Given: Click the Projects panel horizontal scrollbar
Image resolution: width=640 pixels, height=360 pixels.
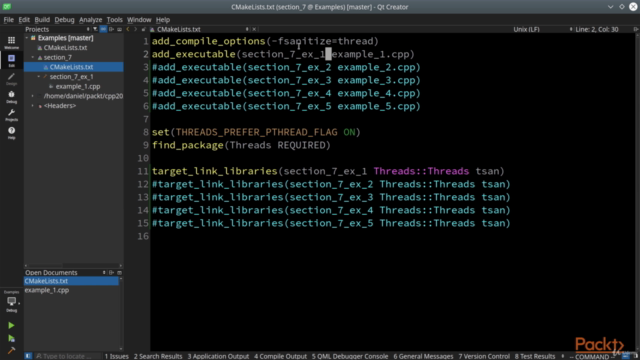Looking at the screenshot, I should click(x=73, y=266).
